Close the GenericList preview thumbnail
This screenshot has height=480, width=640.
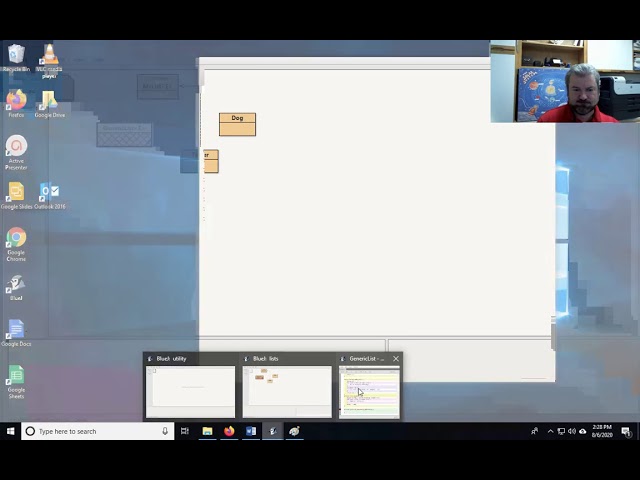(x=395, y=359)
